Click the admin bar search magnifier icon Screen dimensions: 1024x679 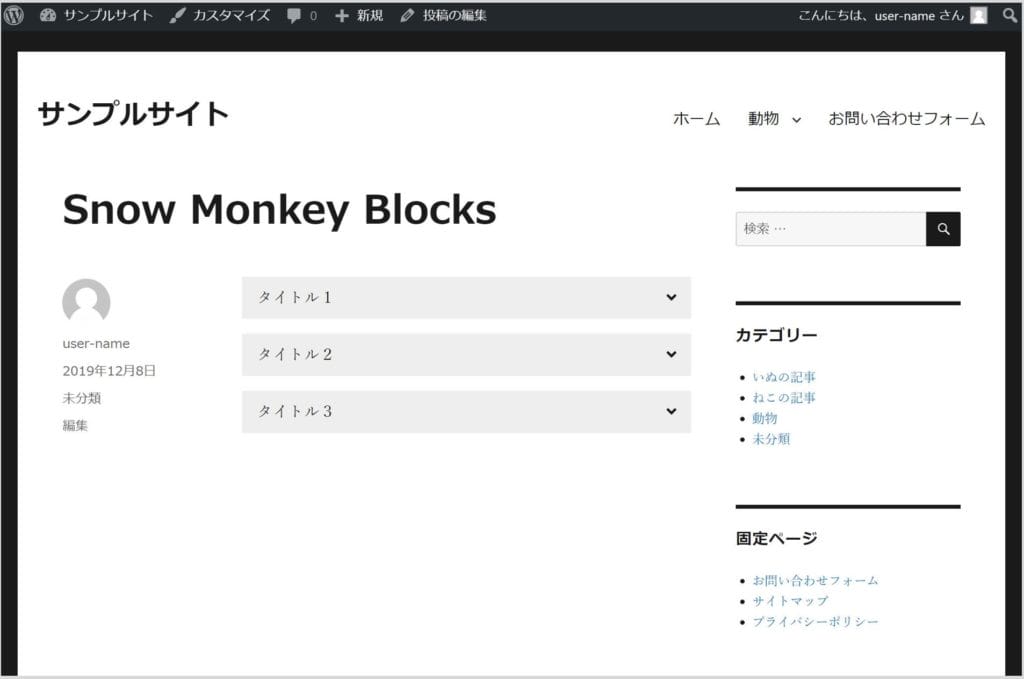(x=1009, y=16)
